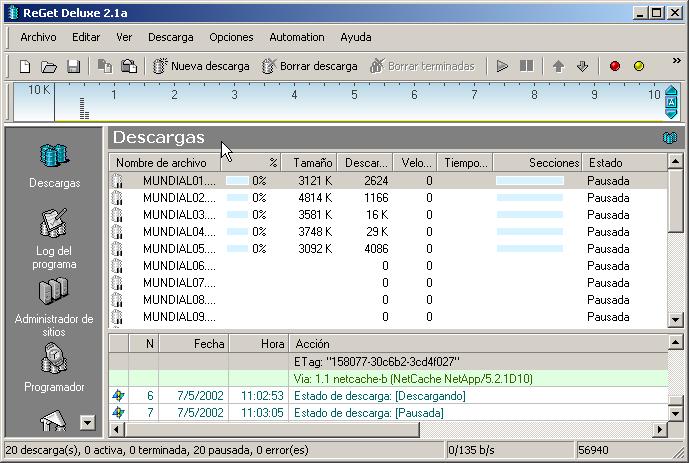Open Descargas in the left sidebar

tap(54, 166)
